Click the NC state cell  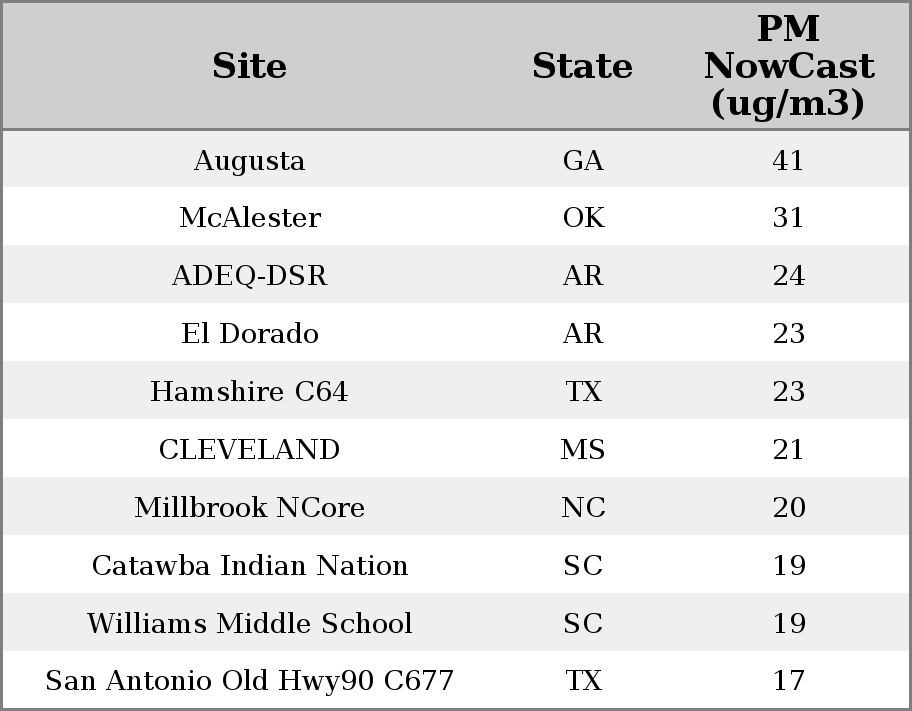(583, 507)
